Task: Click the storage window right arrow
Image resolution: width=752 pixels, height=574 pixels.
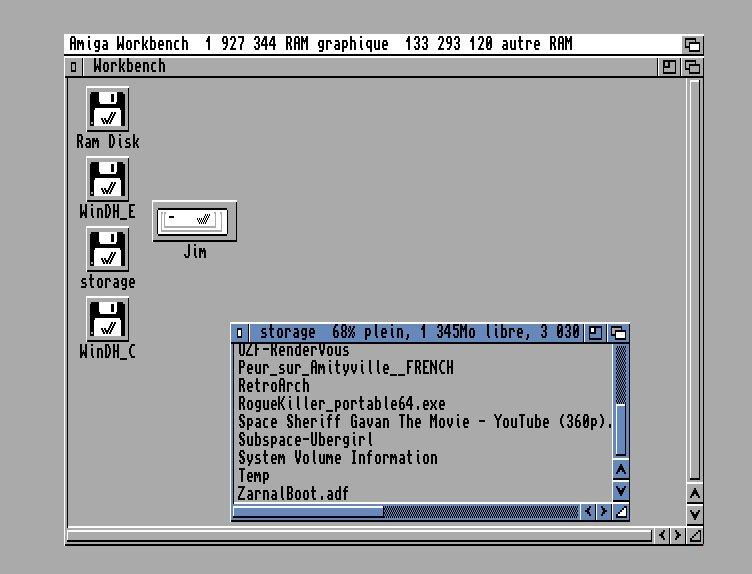Action: [603, 512]
